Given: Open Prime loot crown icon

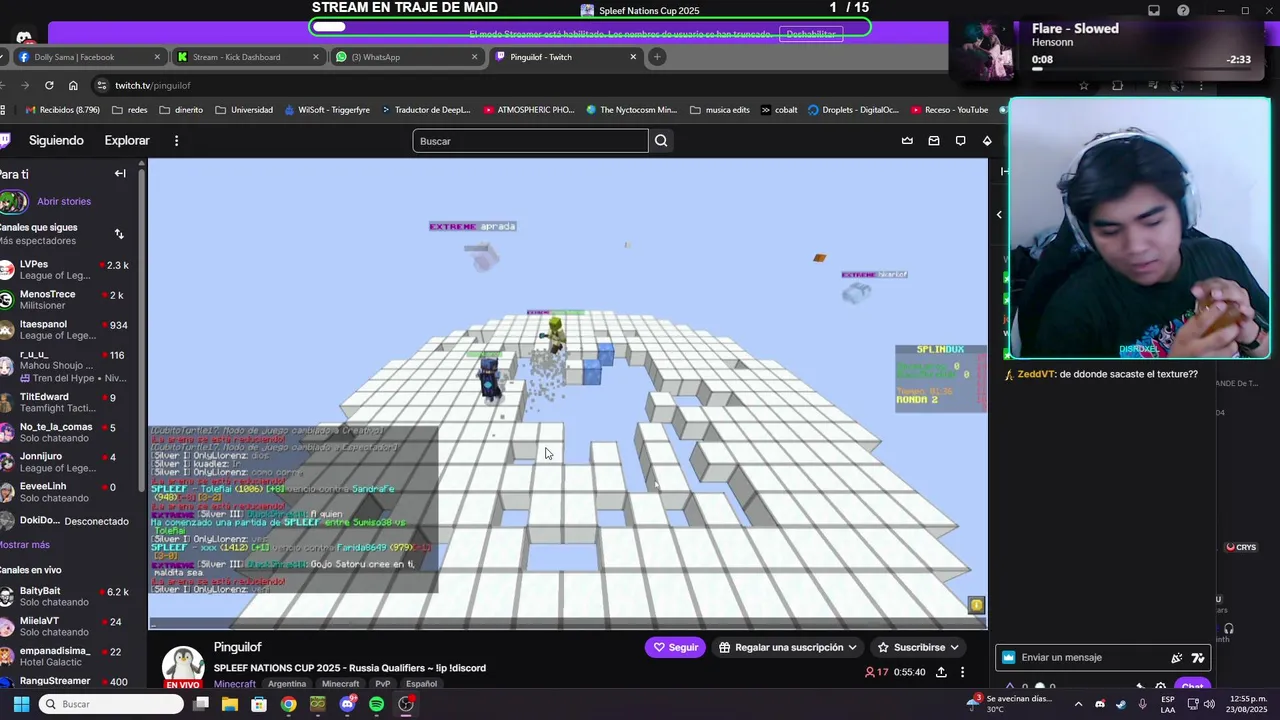Looking at the screenshot, I should click(907, 141).
